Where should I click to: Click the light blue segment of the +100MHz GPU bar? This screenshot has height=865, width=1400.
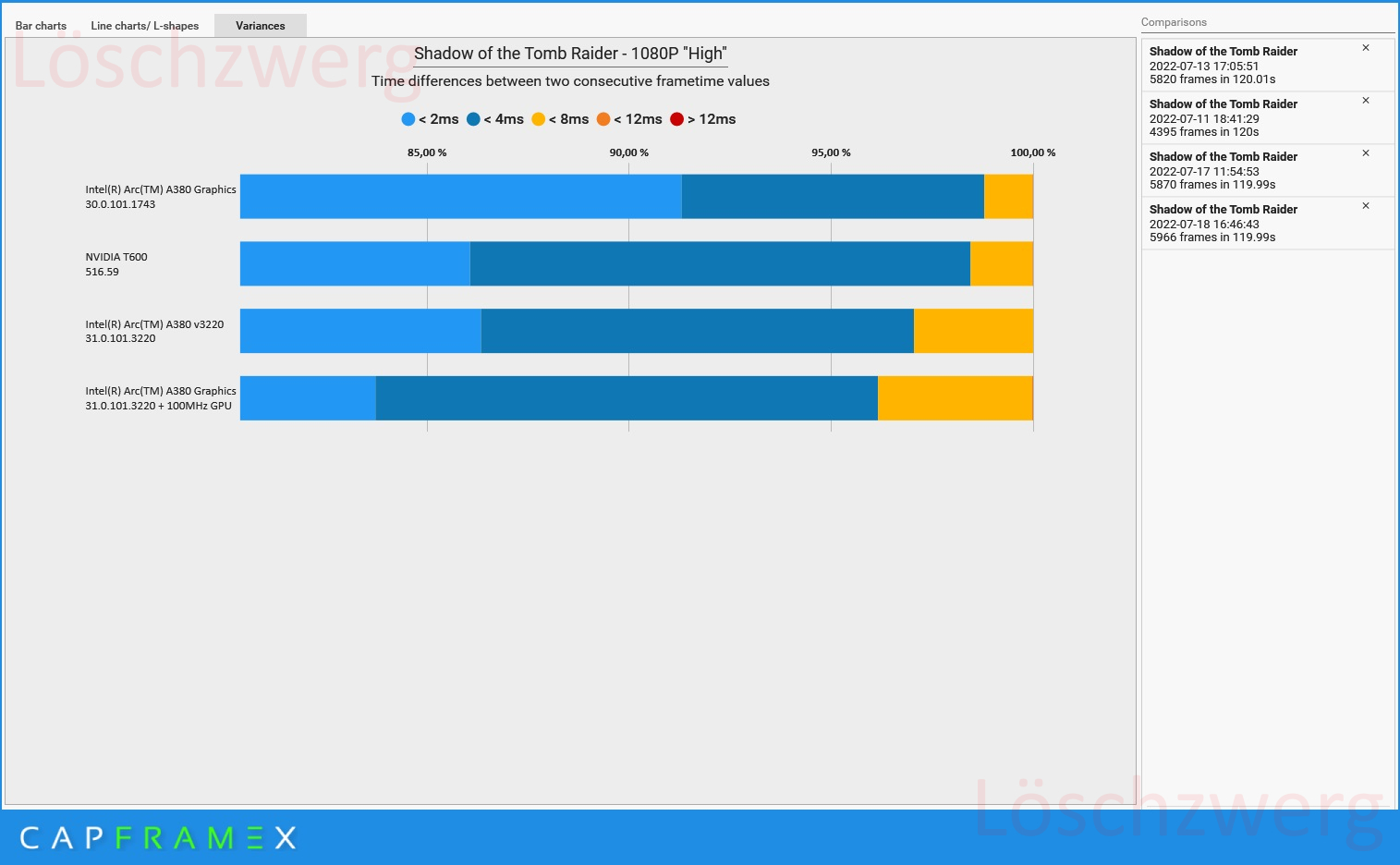[x=308, y=397]
